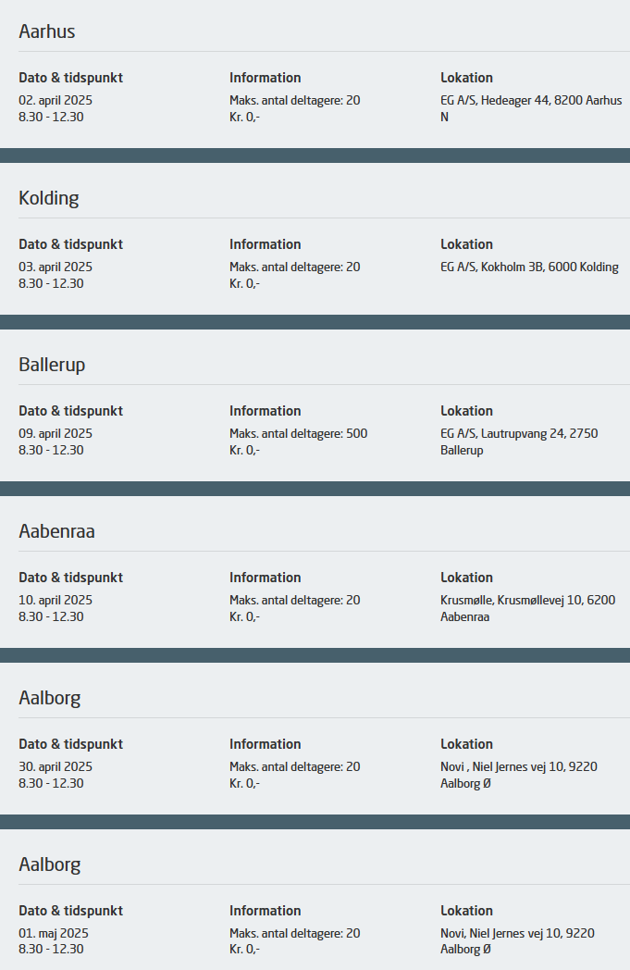Select the date 03. april 2025
Image resolution: width=630 pixels, height=970 pixels.
(x=56, y=267)
